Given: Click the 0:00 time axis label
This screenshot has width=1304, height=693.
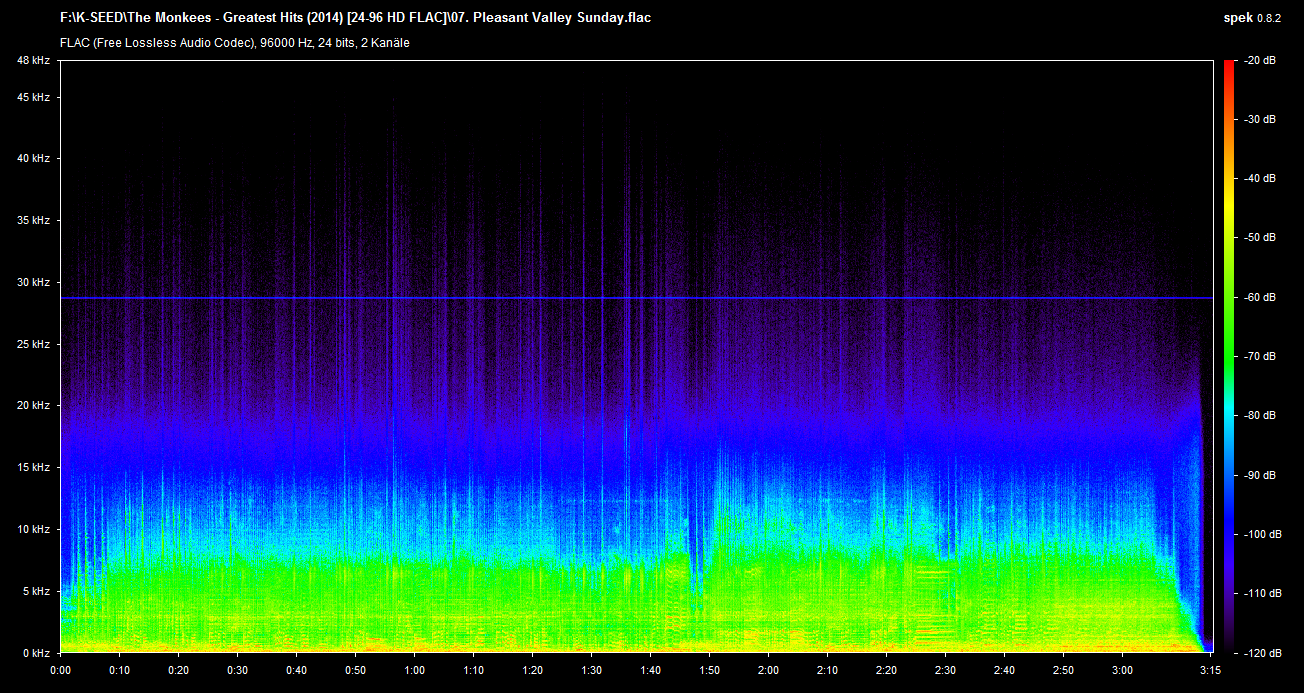Looking at the screenshot, I should 60,670.
